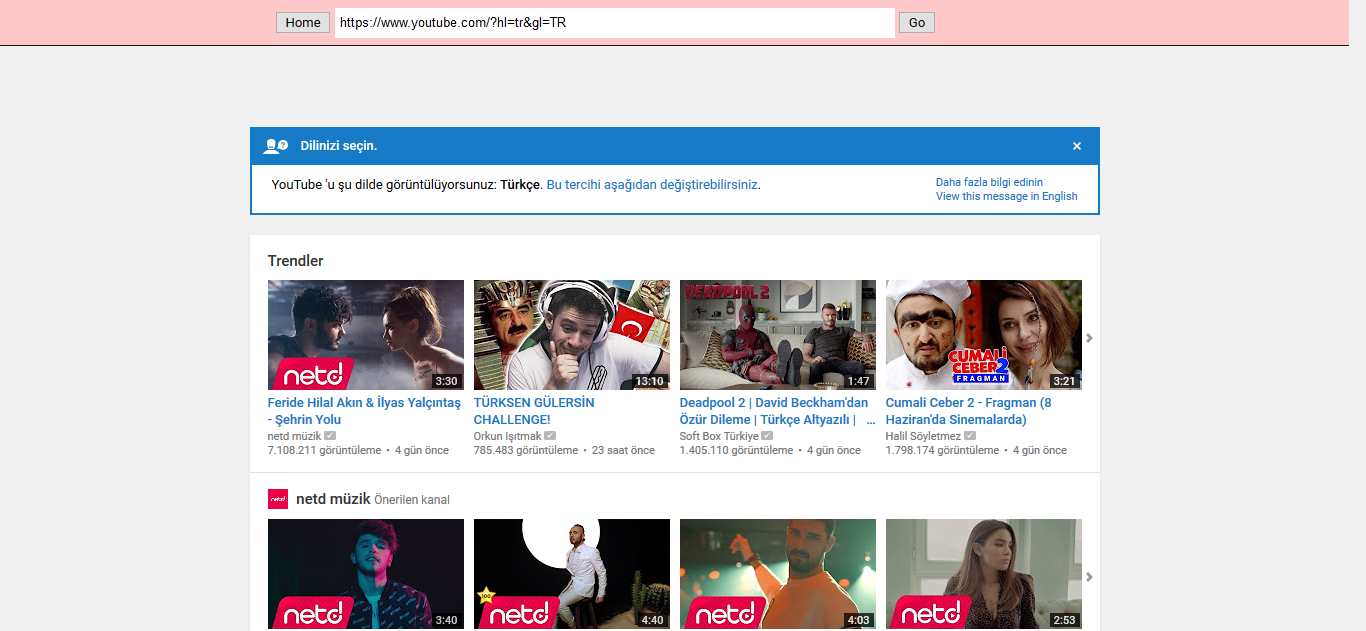Open 'View this message in English' link
The image size is (1366, 631).
point(1007,196)
